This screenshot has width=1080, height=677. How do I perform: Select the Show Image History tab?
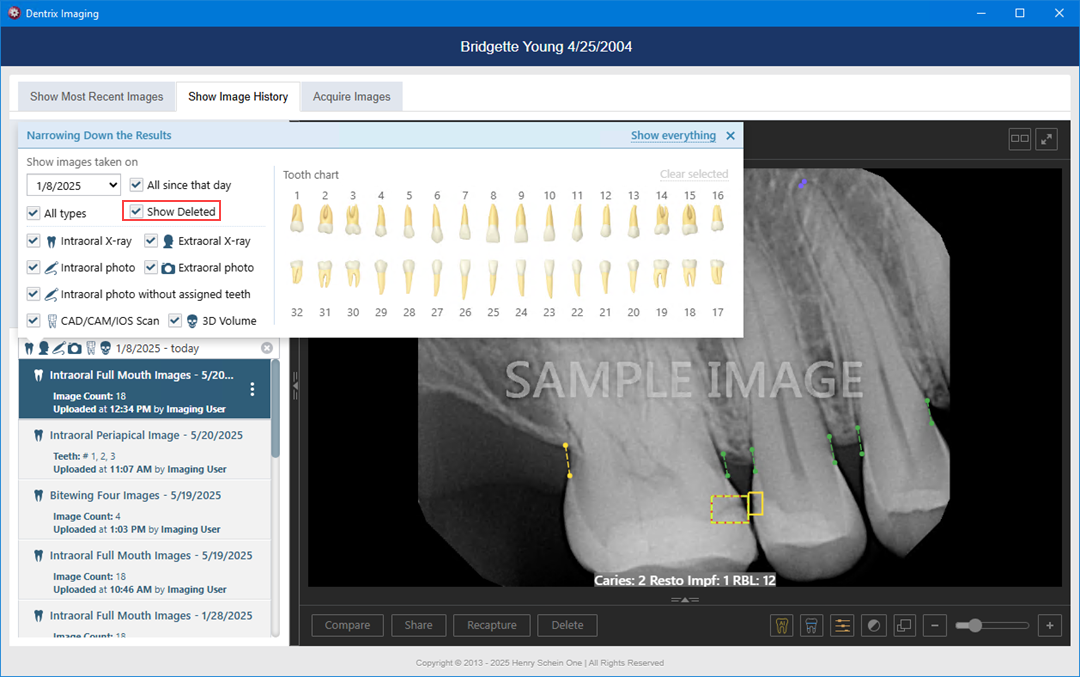tap(238, 96)
